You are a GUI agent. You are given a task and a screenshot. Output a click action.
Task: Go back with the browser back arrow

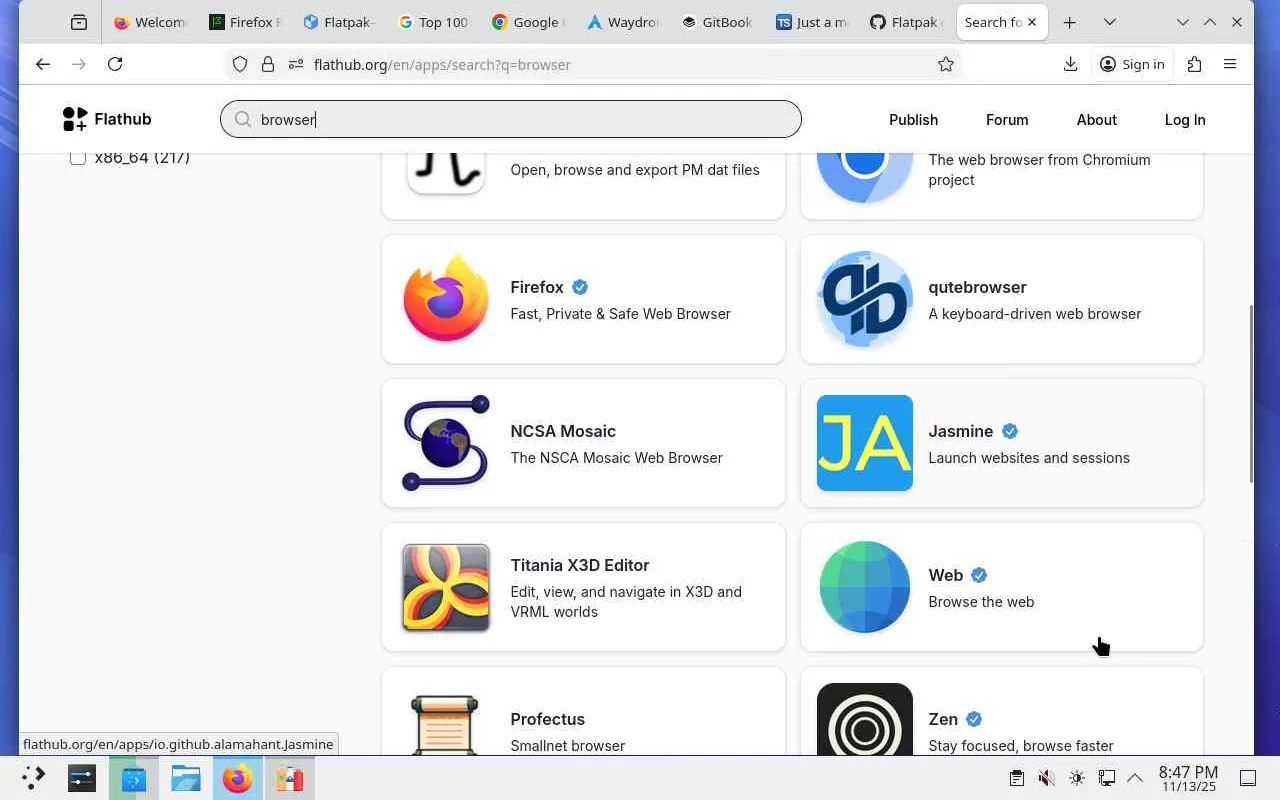click(x=43, y=64)
